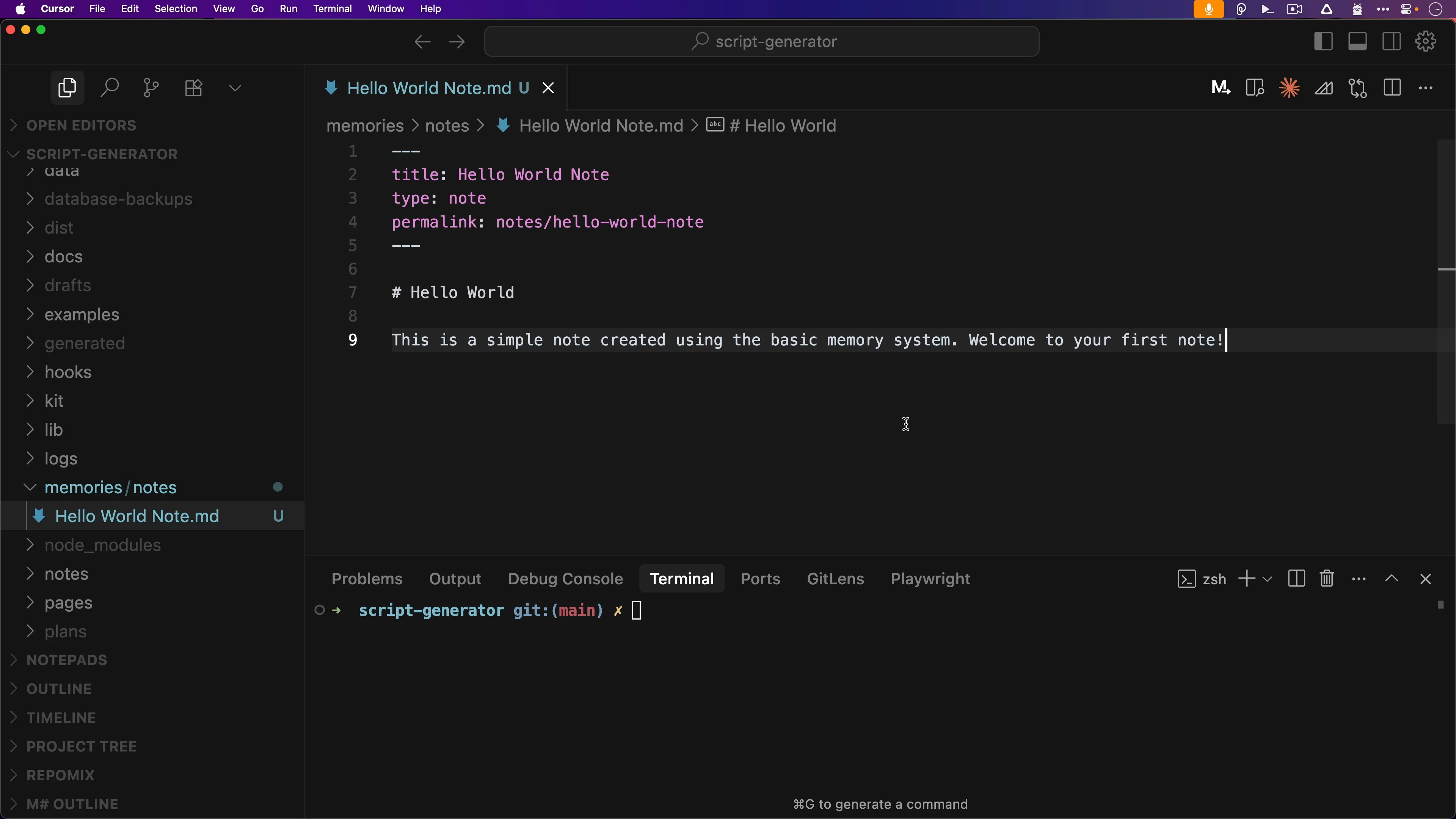
Task: Open the Selection menu in the menu bar
Action: pyautogui.click(x=176, y=8)
